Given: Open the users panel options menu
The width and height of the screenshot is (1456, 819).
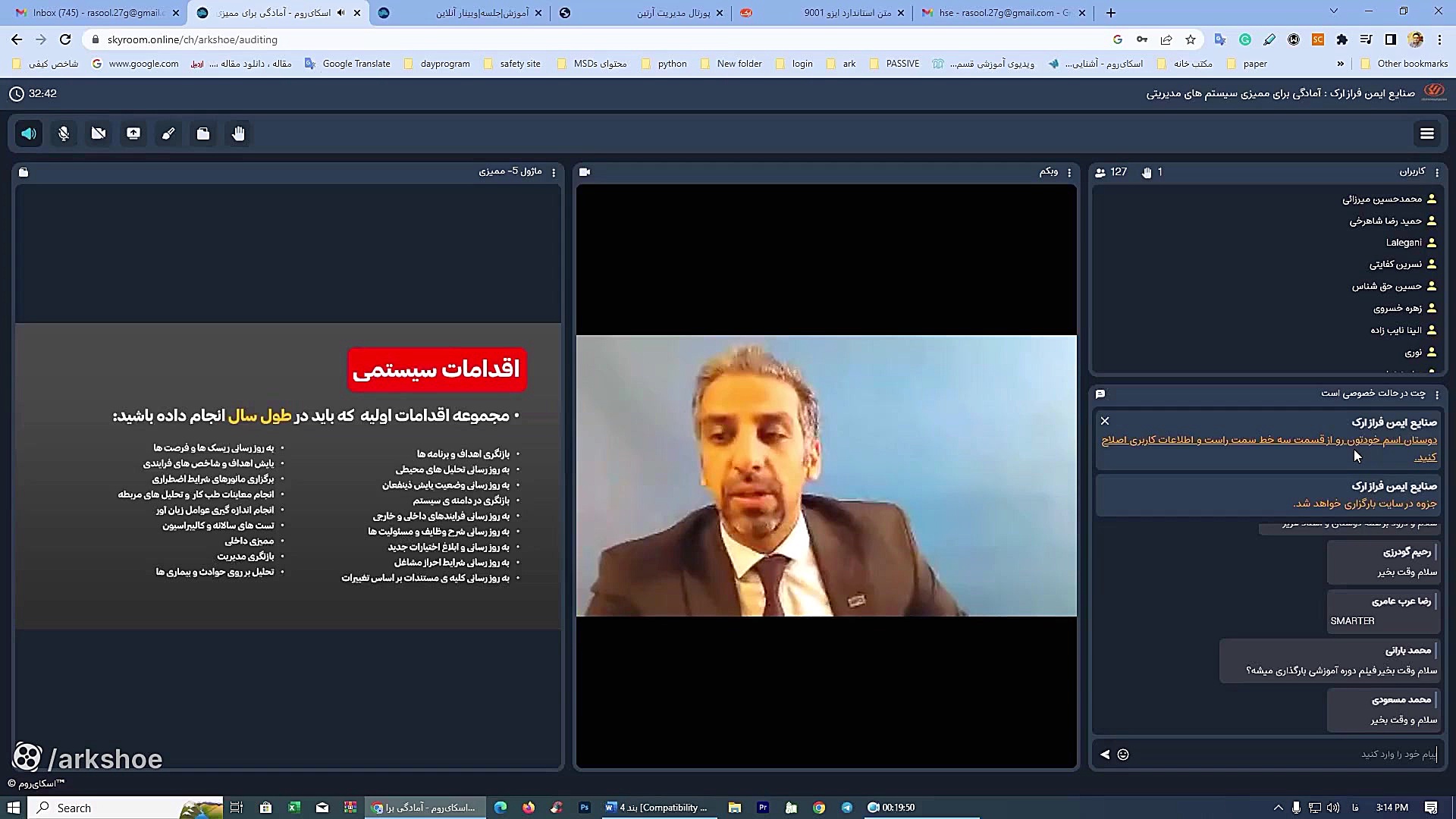Looking at the screenshot, I should coord(1437,173).
